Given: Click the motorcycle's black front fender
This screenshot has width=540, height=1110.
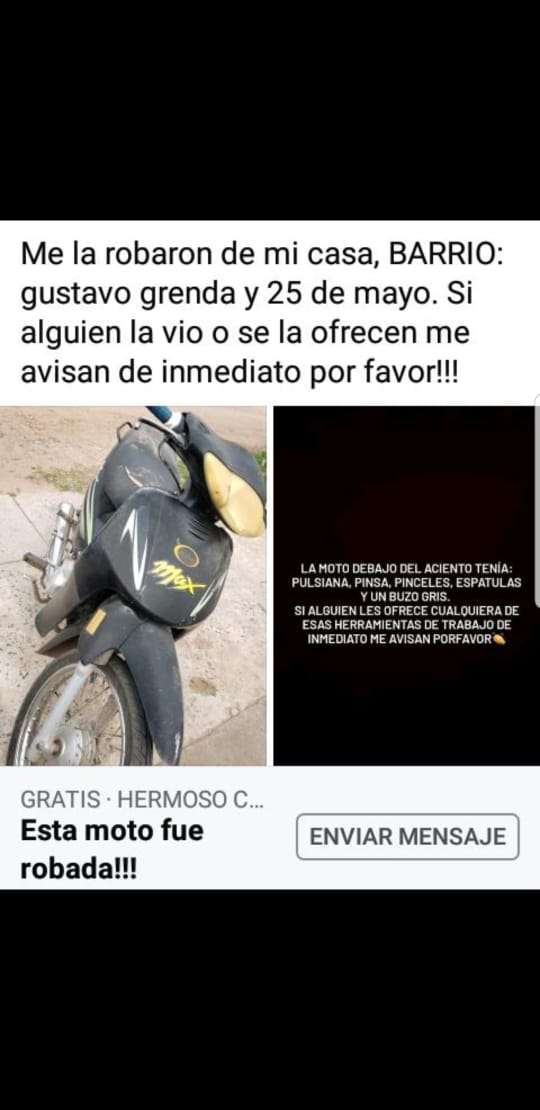Looking at the screenshot, I should (142, 673).
